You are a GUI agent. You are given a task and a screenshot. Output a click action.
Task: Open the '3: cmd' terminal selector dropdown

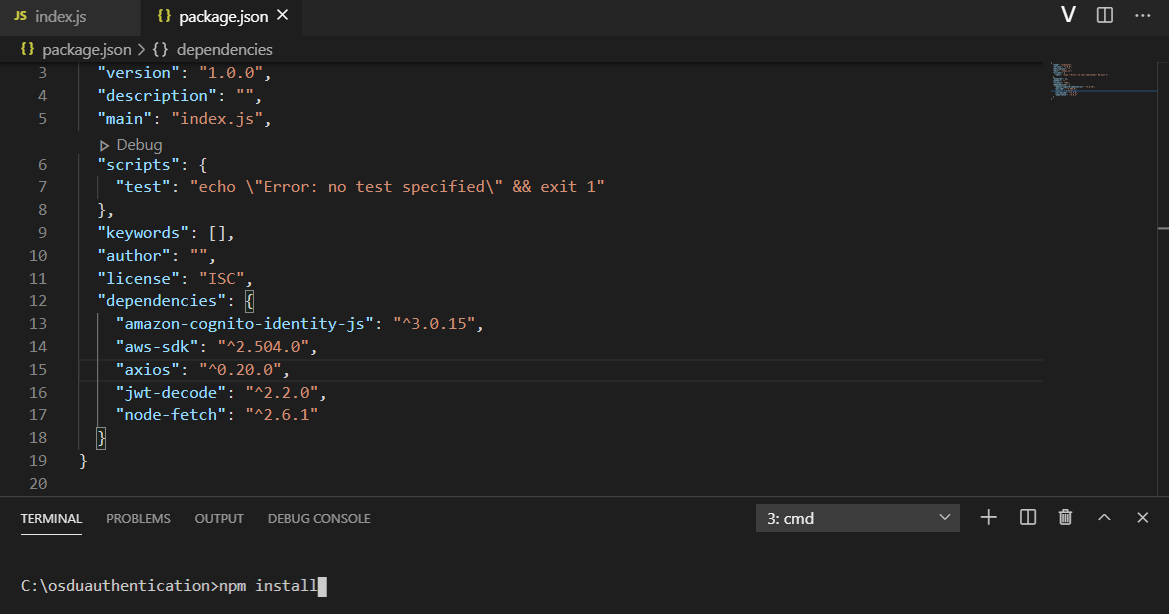coord(857,518)
